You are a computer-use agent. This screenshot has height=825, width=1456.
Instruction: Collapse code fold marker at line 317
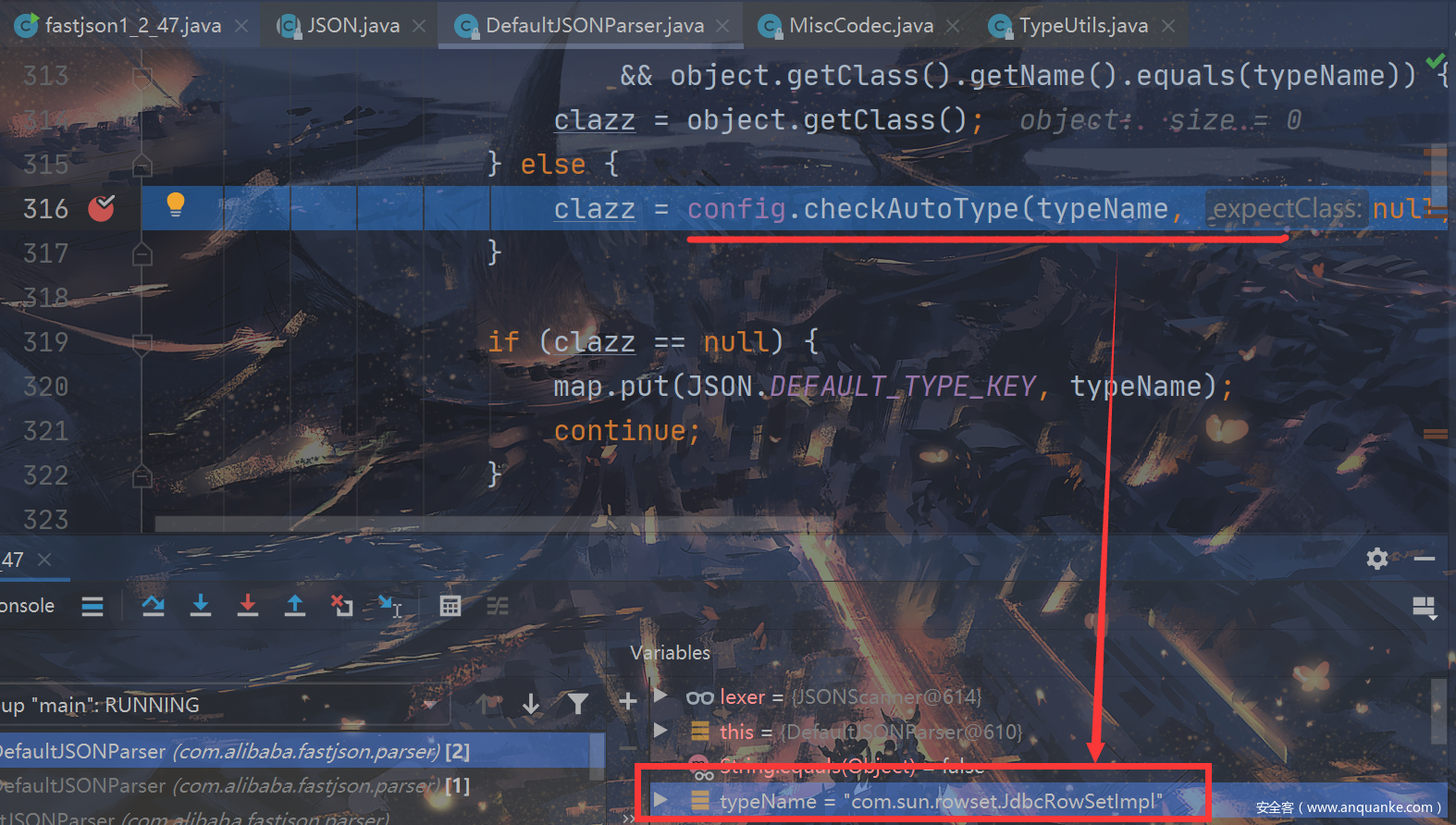pos(142,253)
